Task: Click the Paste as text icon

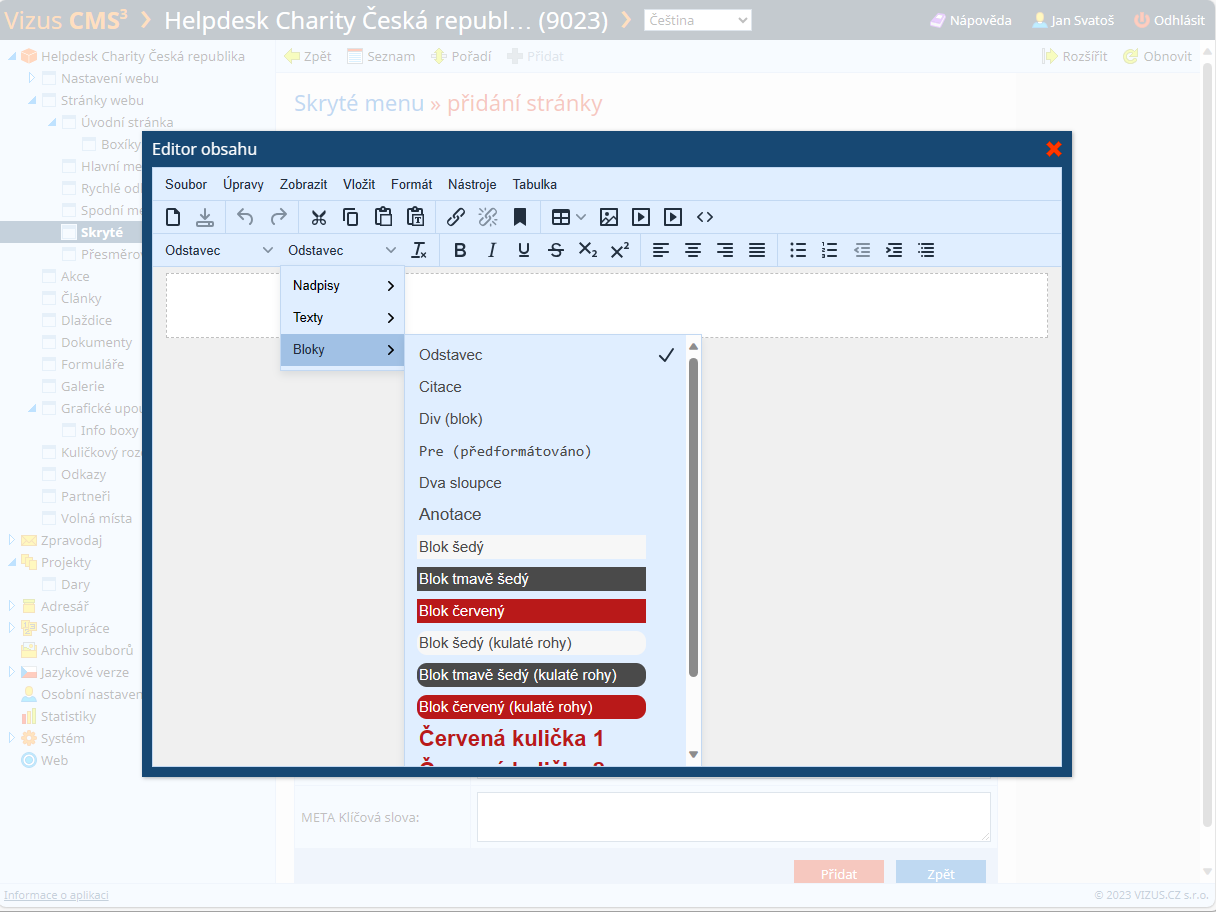Action: [x=415, y=217]
